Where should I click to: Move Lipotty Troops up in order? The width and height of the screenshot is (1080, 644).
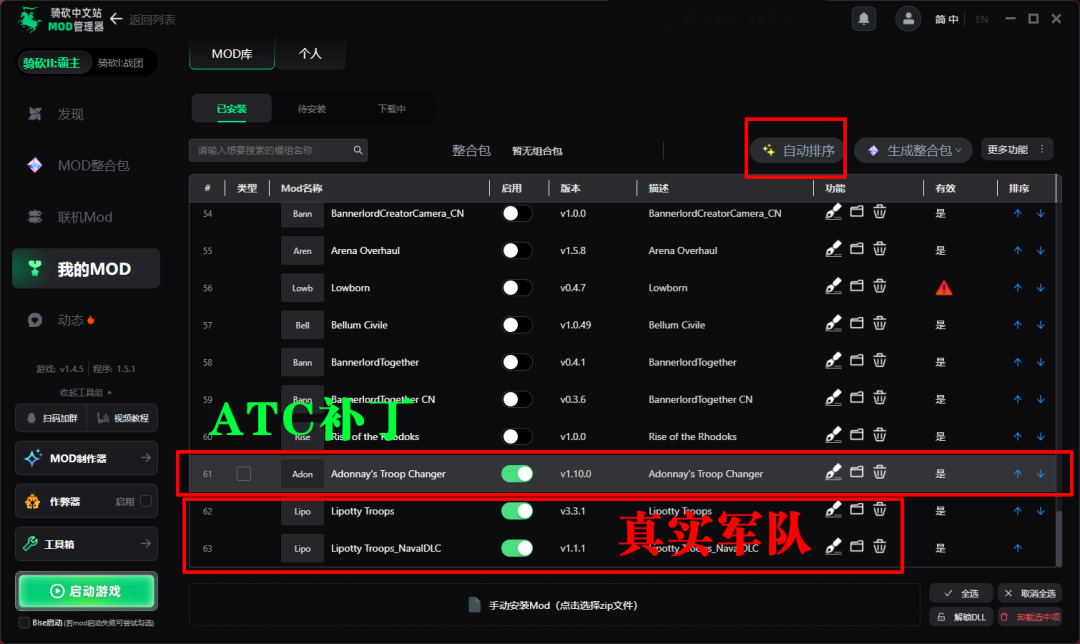(1017, 511)
